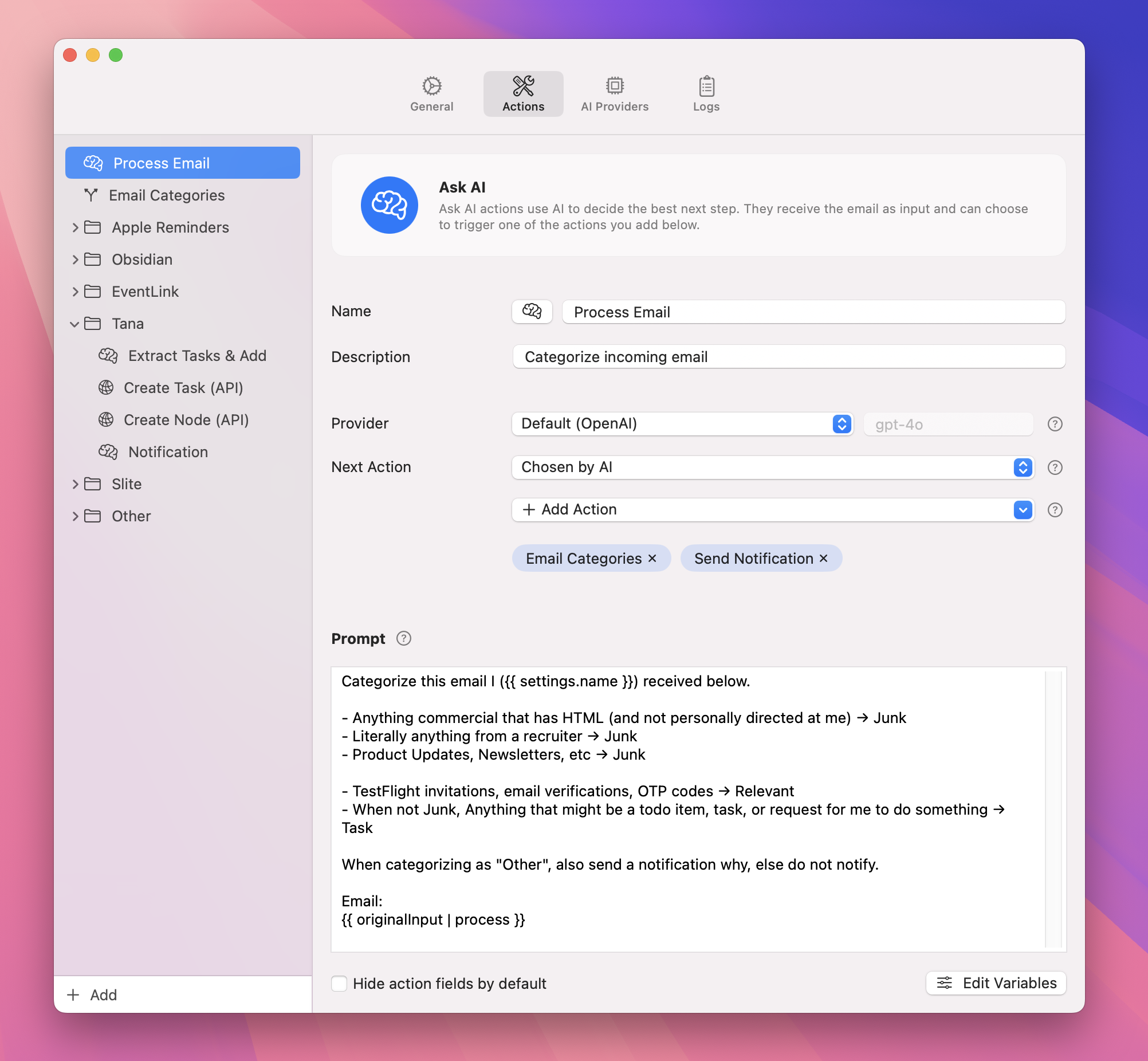Expand the Apple Reminders folder
This screenshot has width=1148, height=1061.
75,227
